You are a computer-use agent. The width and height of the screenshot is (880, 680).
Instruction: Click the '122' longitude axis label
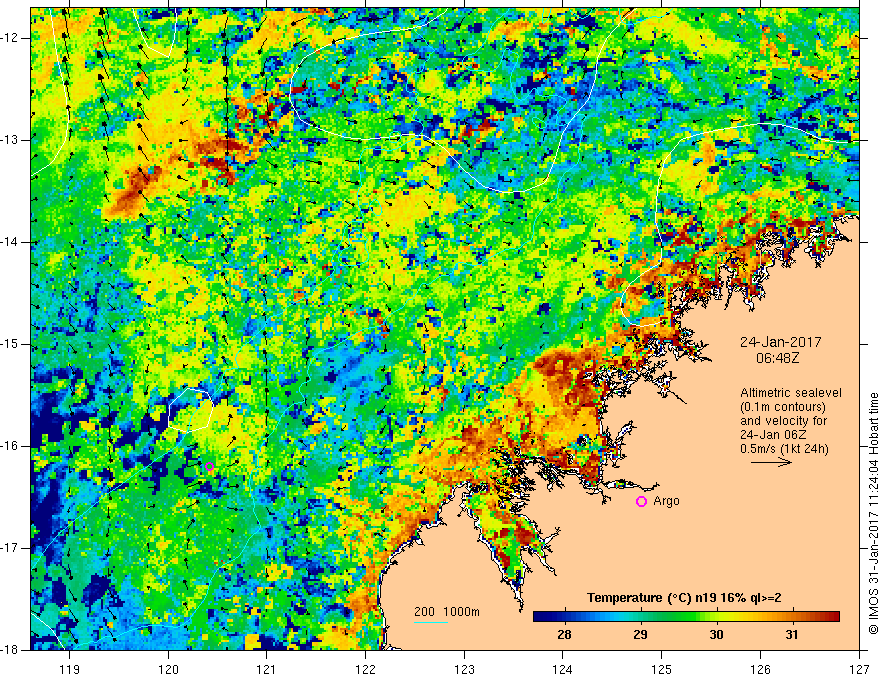[365, 669]
